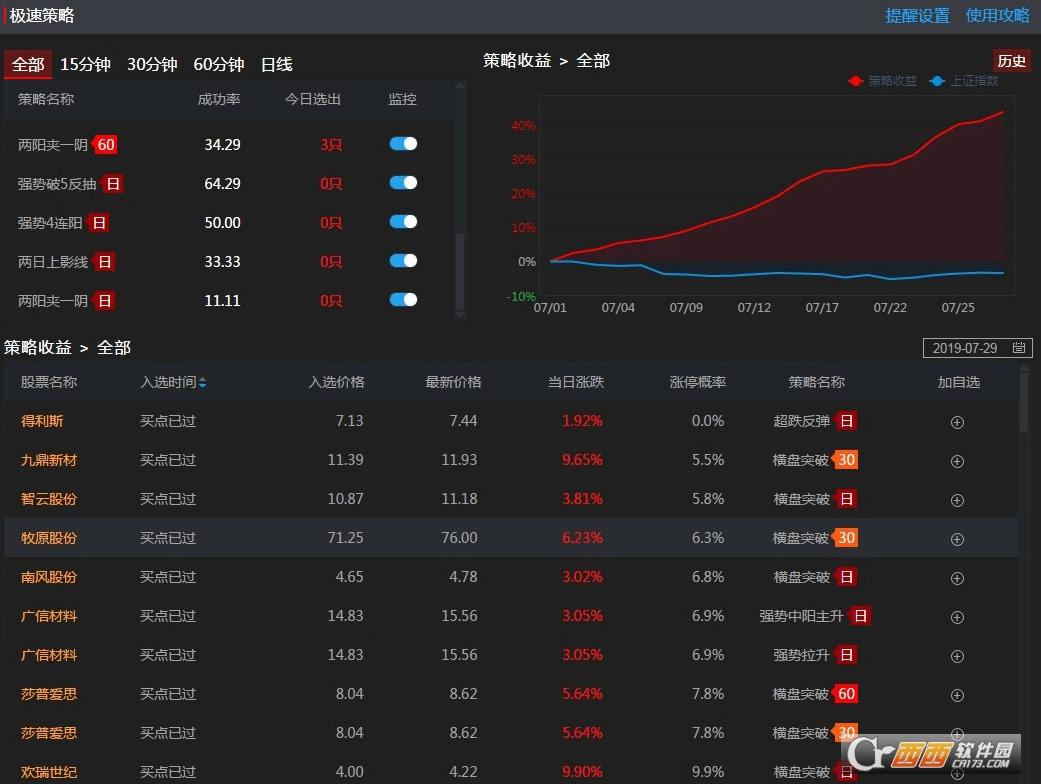Switch to the 30分钟 tab

152,64
